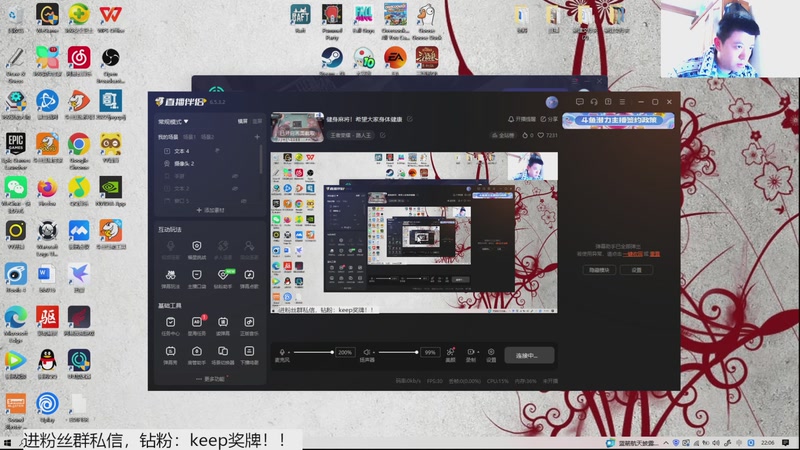Open the beauty filter icon near record
The width and height of the screenshot is (800, 450).
(451, 355)
